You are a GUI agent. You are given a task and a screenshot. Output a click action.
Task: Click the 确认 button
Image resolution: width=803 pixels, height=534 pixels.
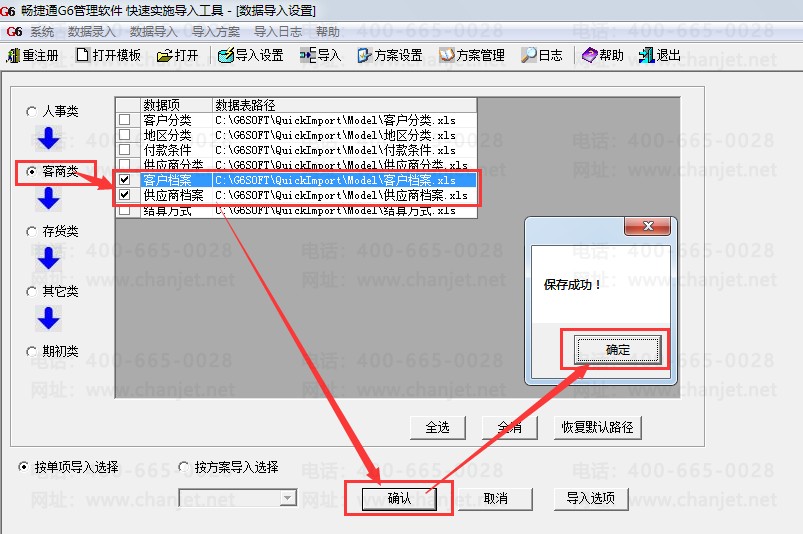[x=399, y=498]
